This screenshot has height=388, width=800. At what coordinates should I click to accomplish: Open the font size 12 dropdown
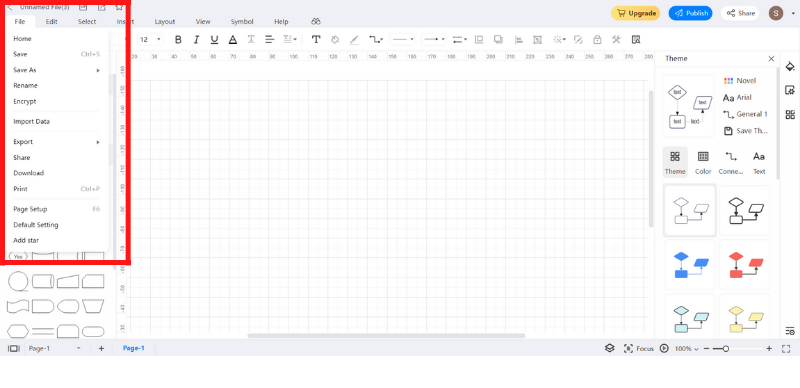click(151, 39)
